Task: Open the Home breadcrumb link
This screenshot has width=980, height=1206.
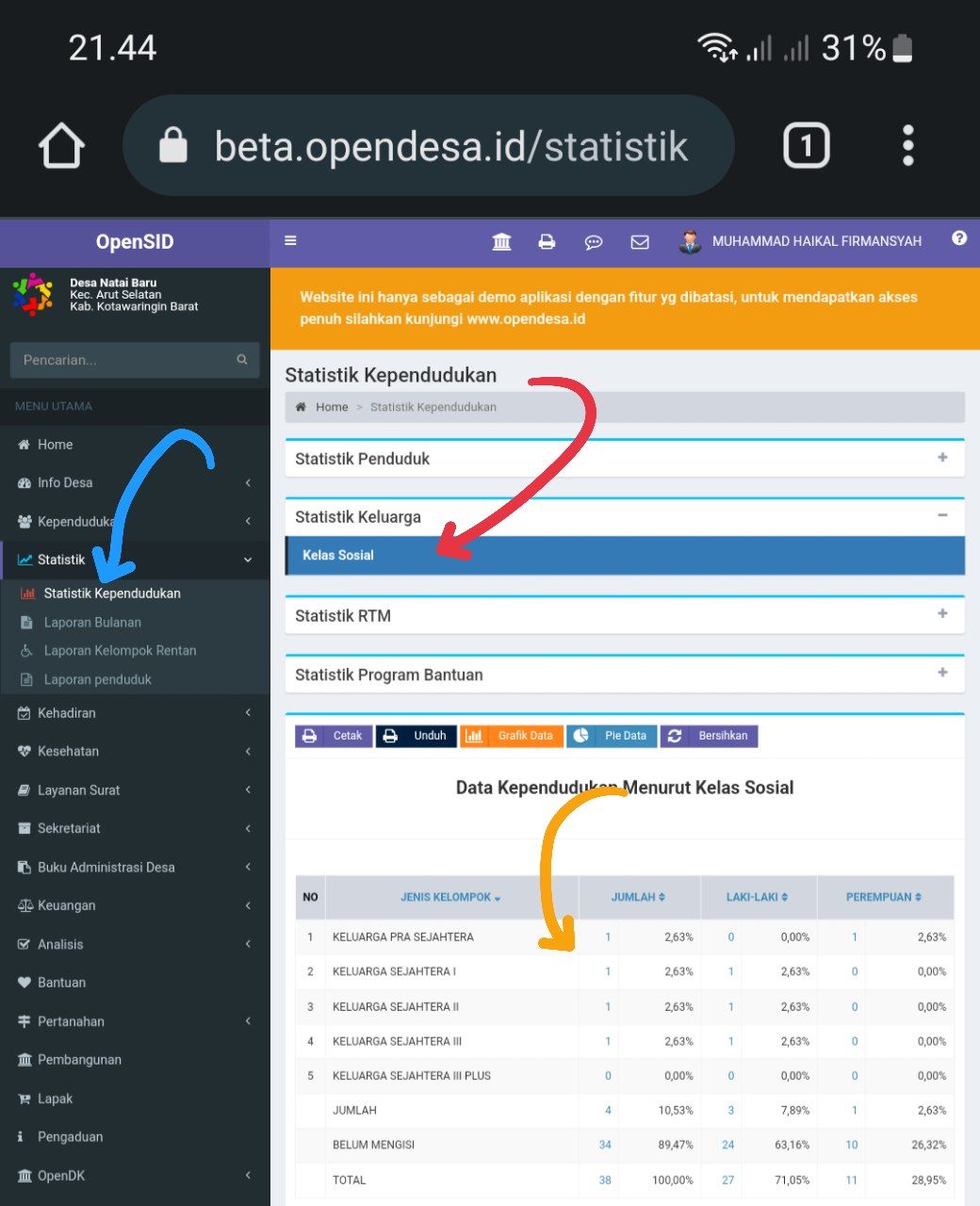Action: pos(332,407)
